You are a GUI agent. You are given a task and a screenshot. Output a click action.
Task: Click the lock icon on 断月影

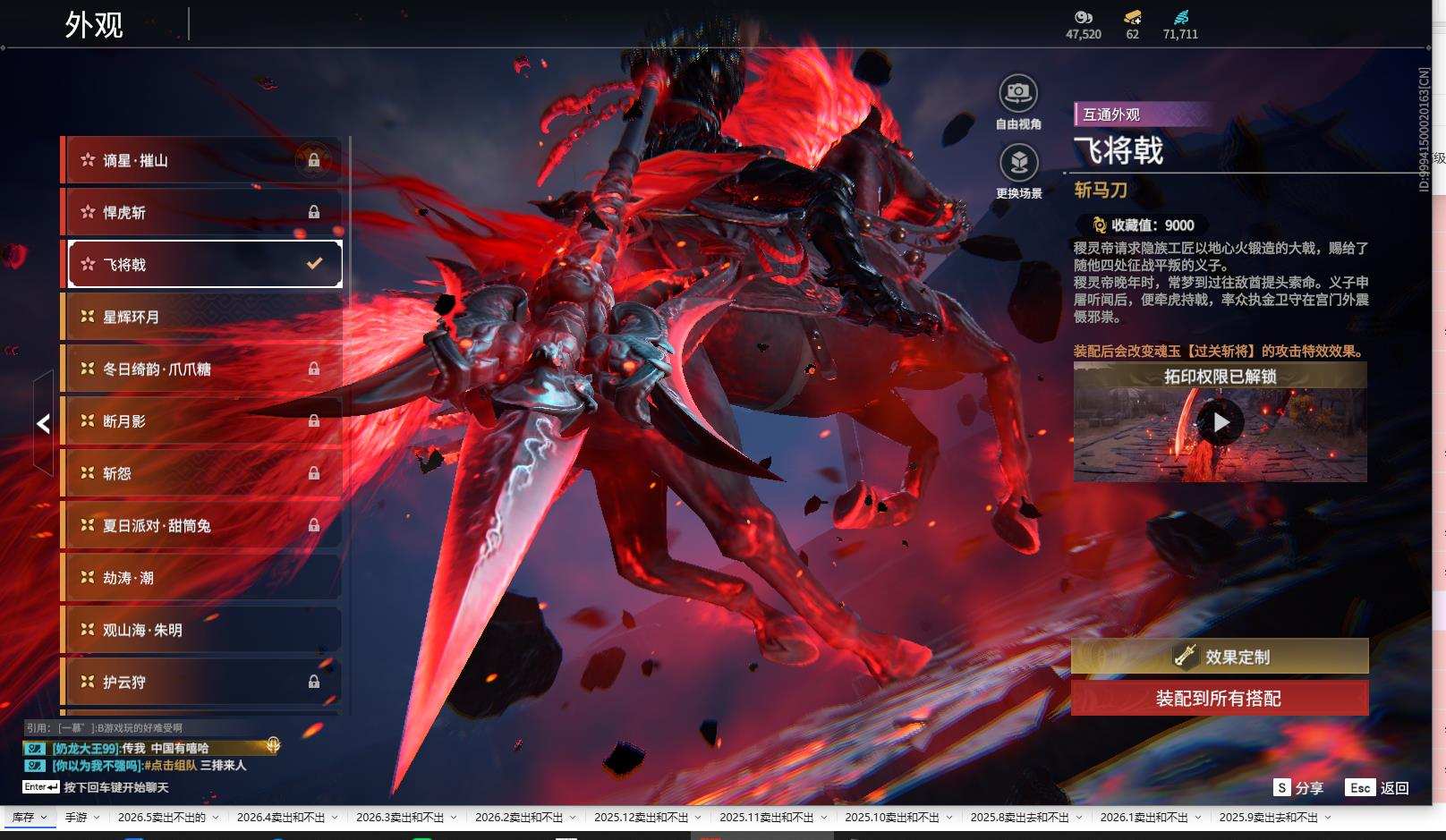pyautogui.click(x=314, y=420)
